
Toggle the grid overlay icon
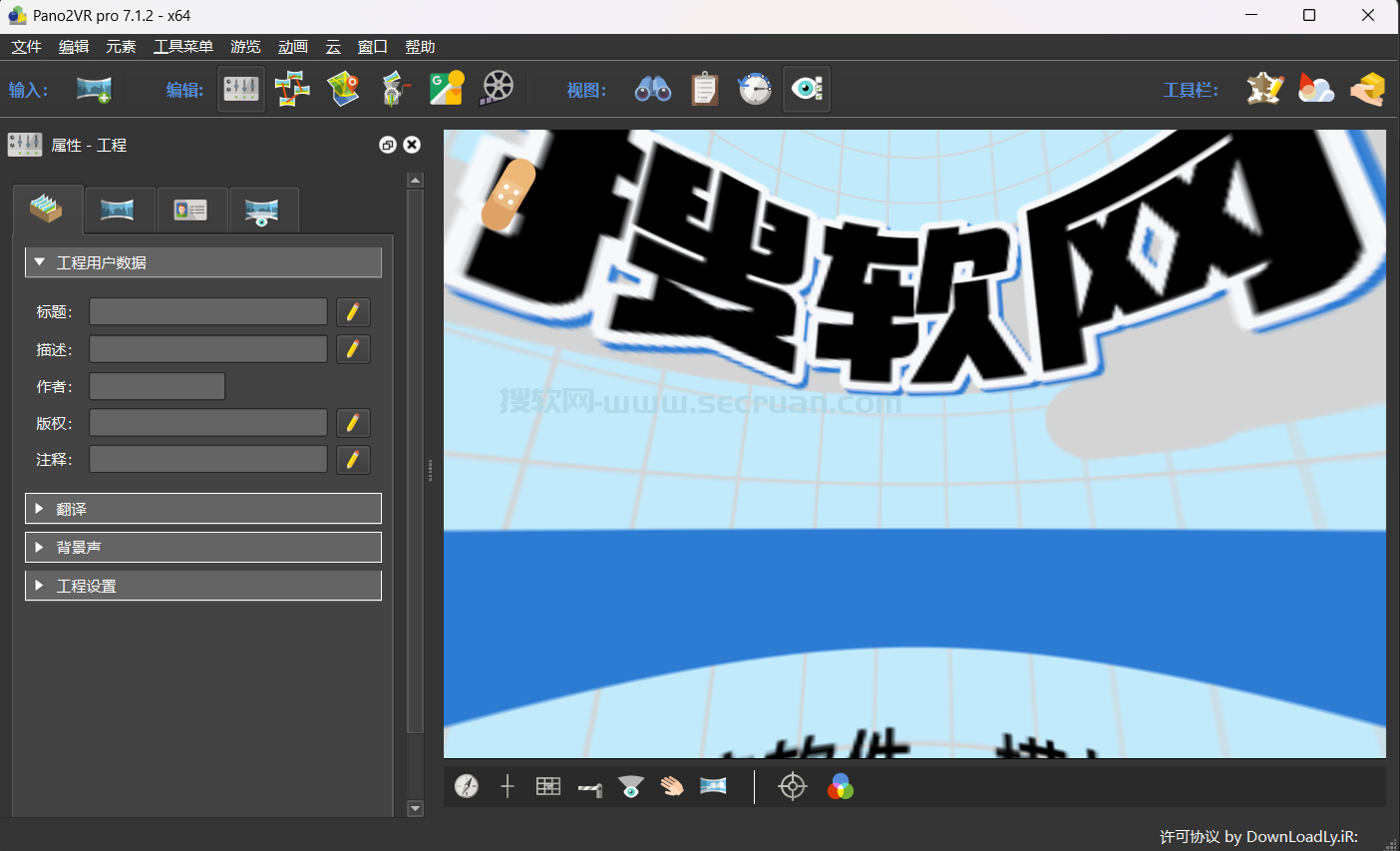(x=548, y=786)
